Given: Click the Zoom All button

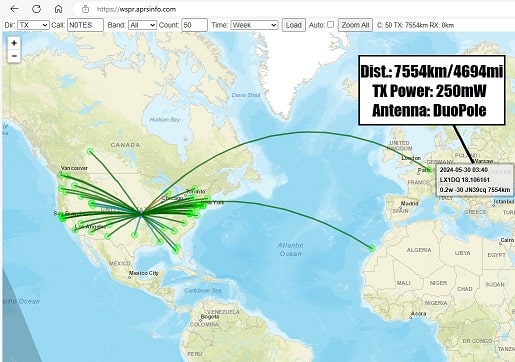Looking at the screenshot, I should tap(355, 25).
